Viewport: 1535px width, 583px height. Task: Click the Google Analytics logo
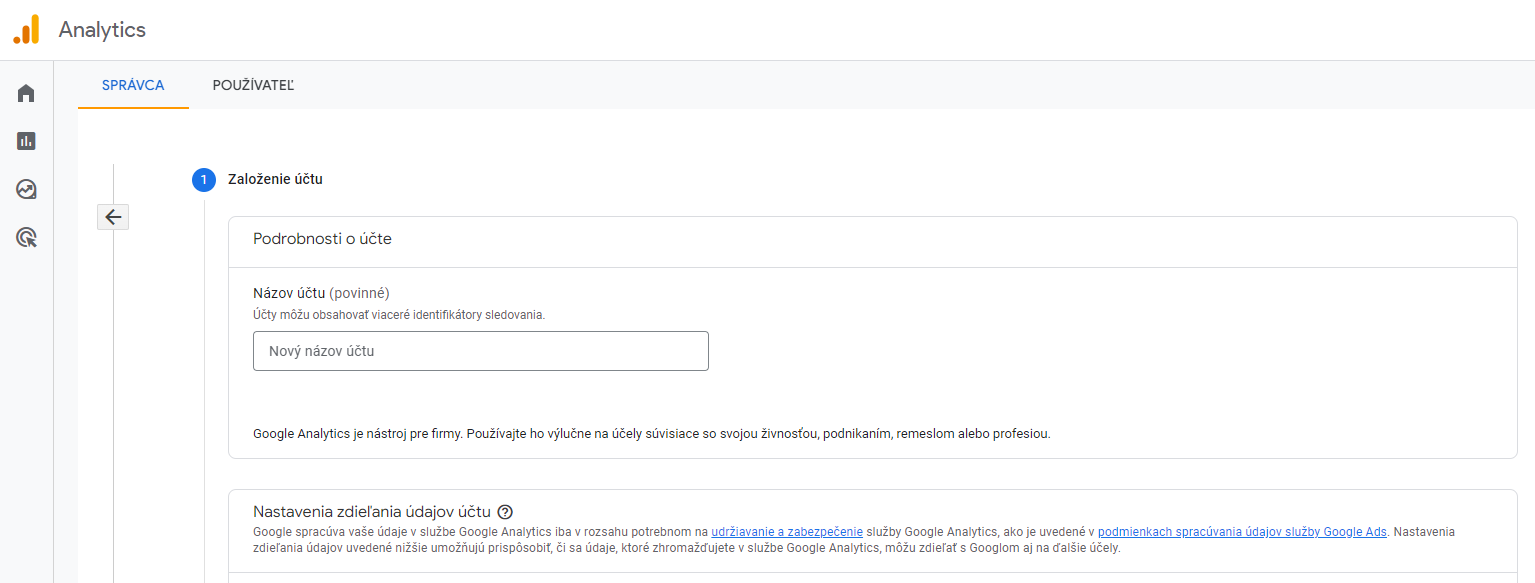[26, 30]
